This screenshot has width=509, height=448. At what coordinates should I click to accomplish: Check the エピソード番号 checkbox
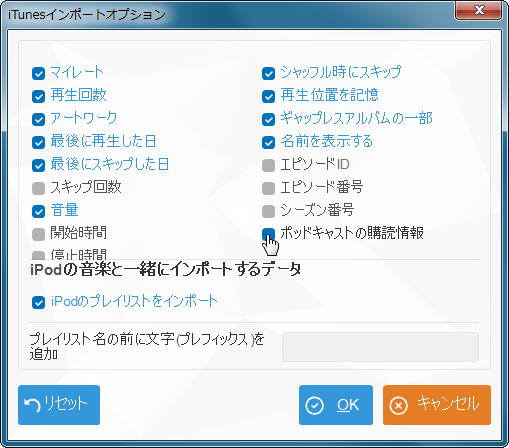[268, 188]
